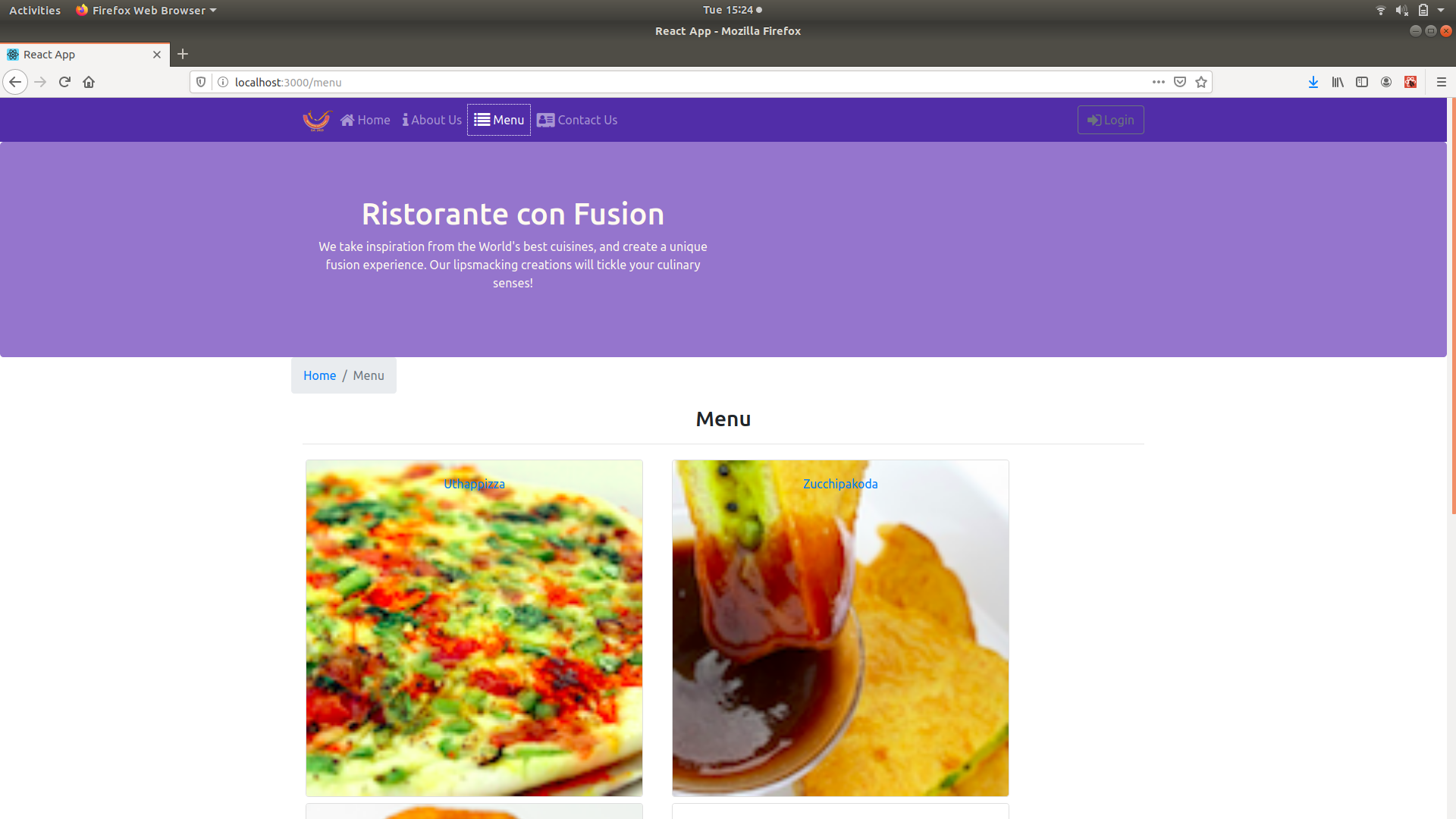Click the browser home icon
This screenshot has height=819, width=1456.
[89, 82]
